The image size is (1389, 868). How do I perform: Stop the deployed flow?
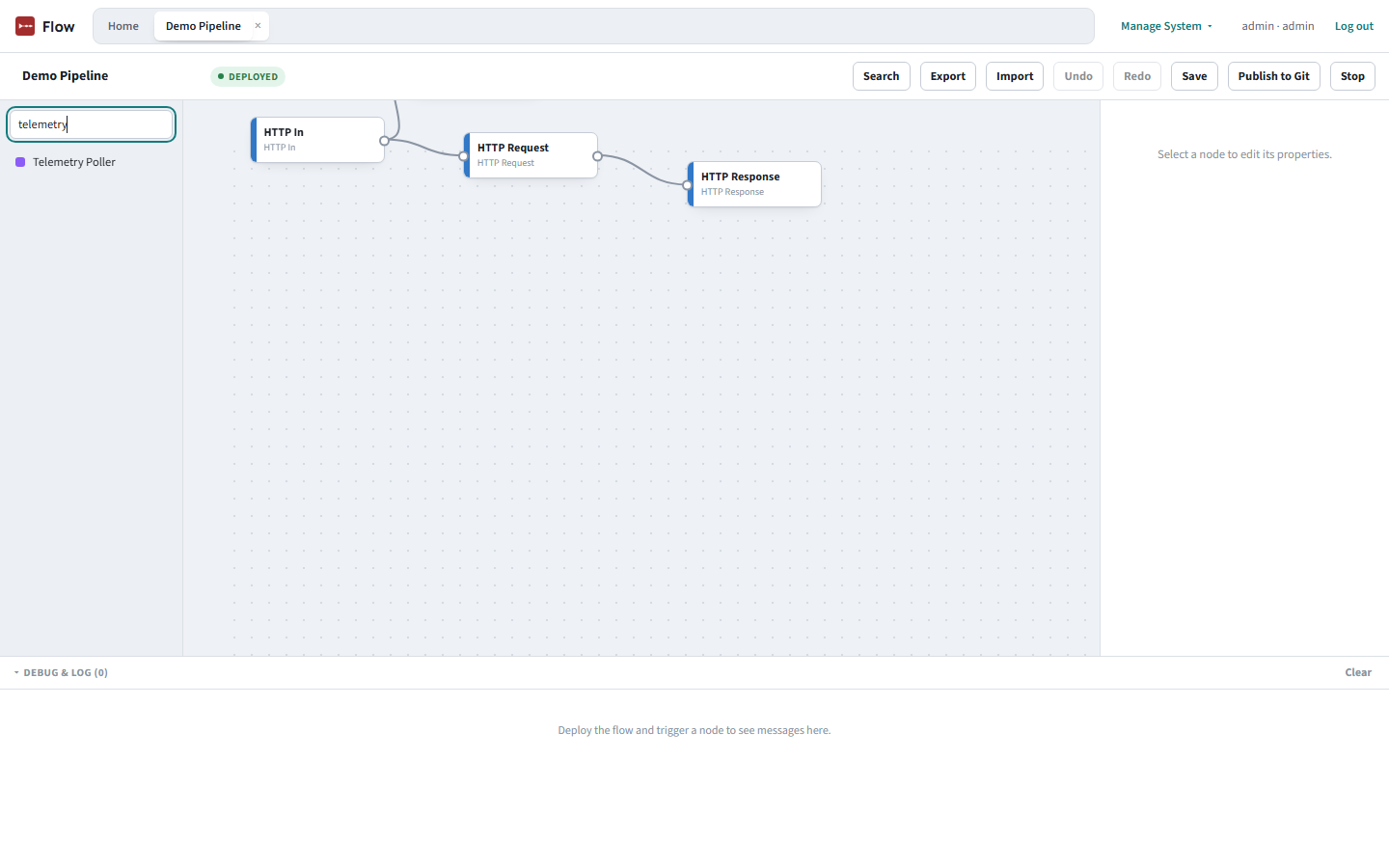pyautogui.click(x=1352, y=76)
